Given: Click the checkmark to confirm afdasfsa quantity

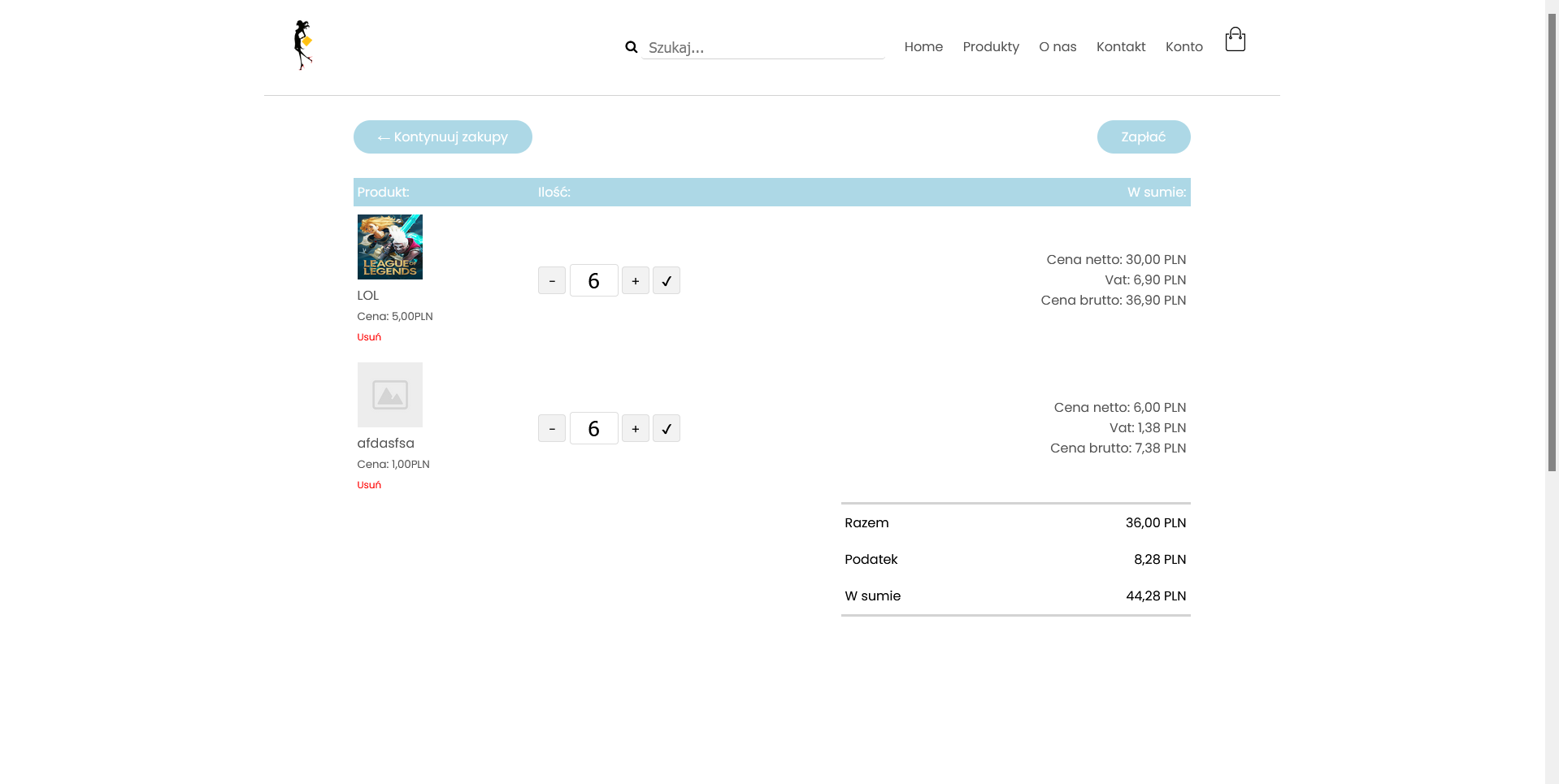Looking at the screenshot, I should (x=666, y=427).
